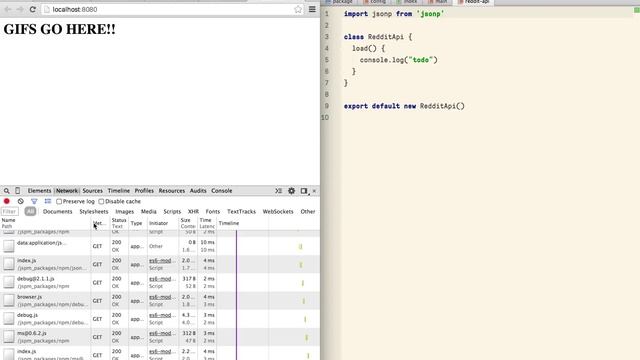
Task: Go forward in the browser
Action: (x=20, y=9)
